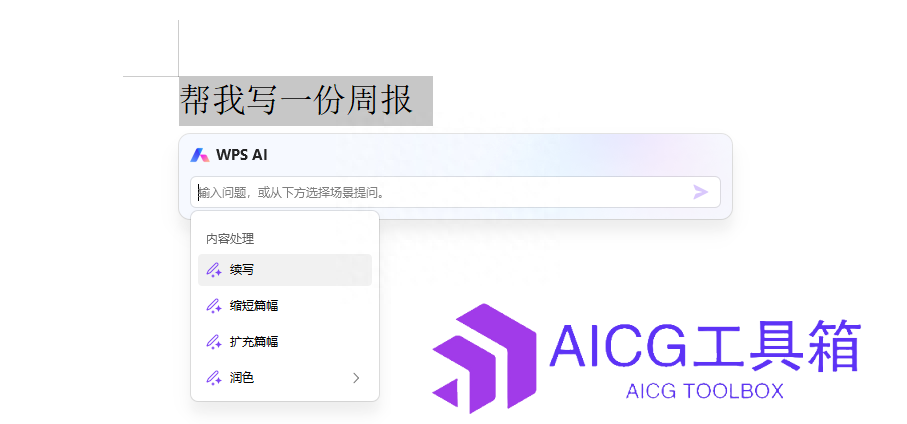907x424 pixels.
Task: Select the 润色 menu entry
Action: click(285, 378)
